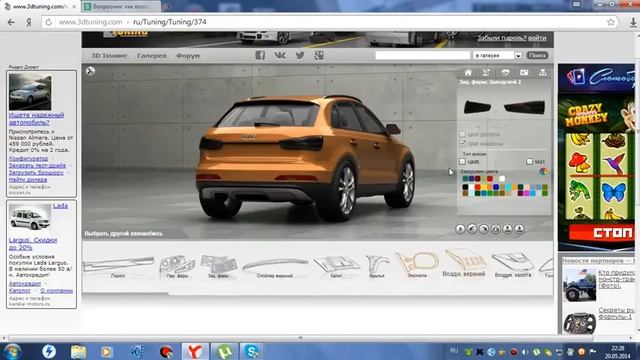Click the monster truck news thumbnail

[579, 284]
